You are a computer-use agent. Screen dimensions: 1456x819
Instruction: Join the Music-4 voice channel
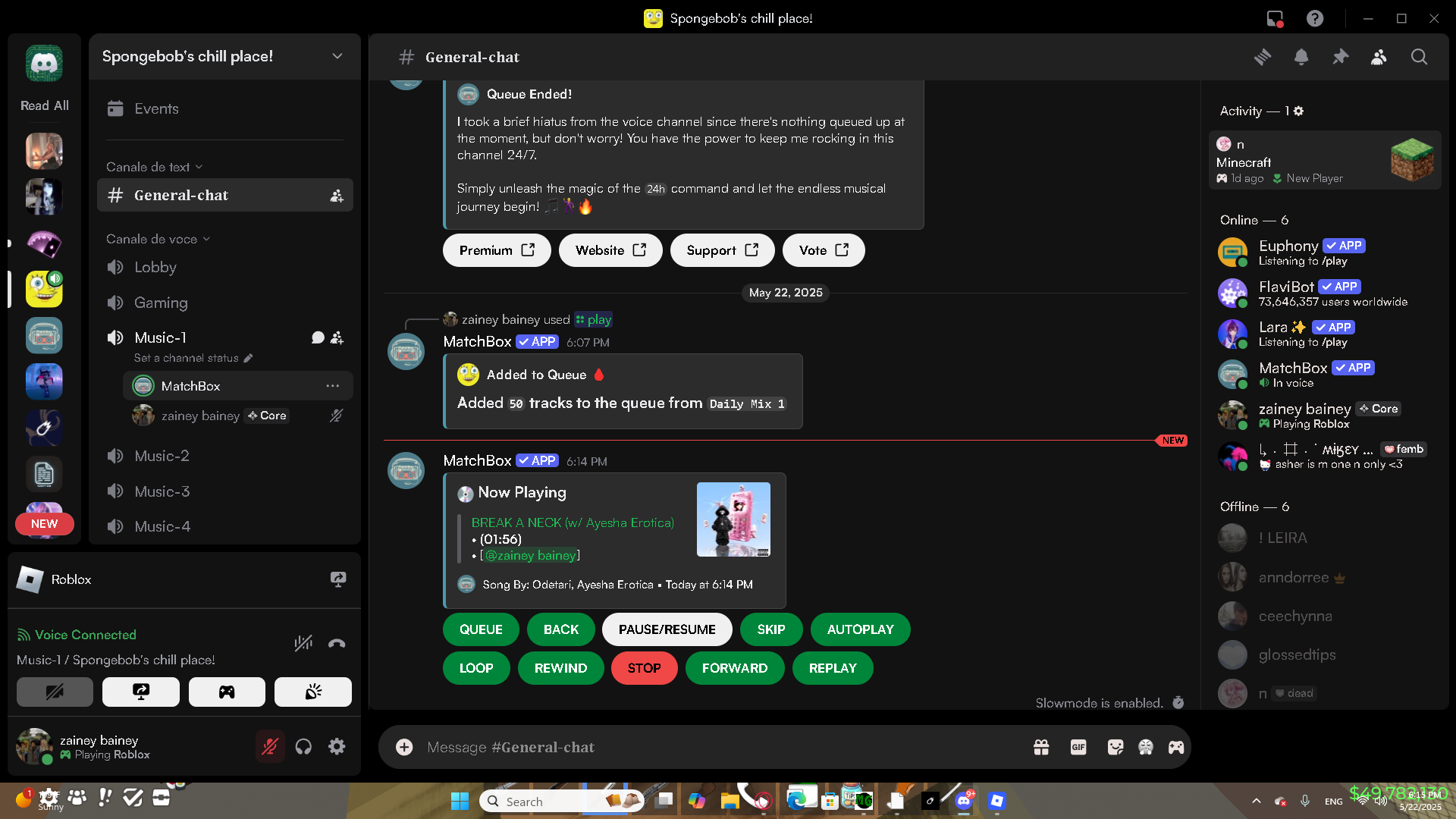[x=224, y=526]
